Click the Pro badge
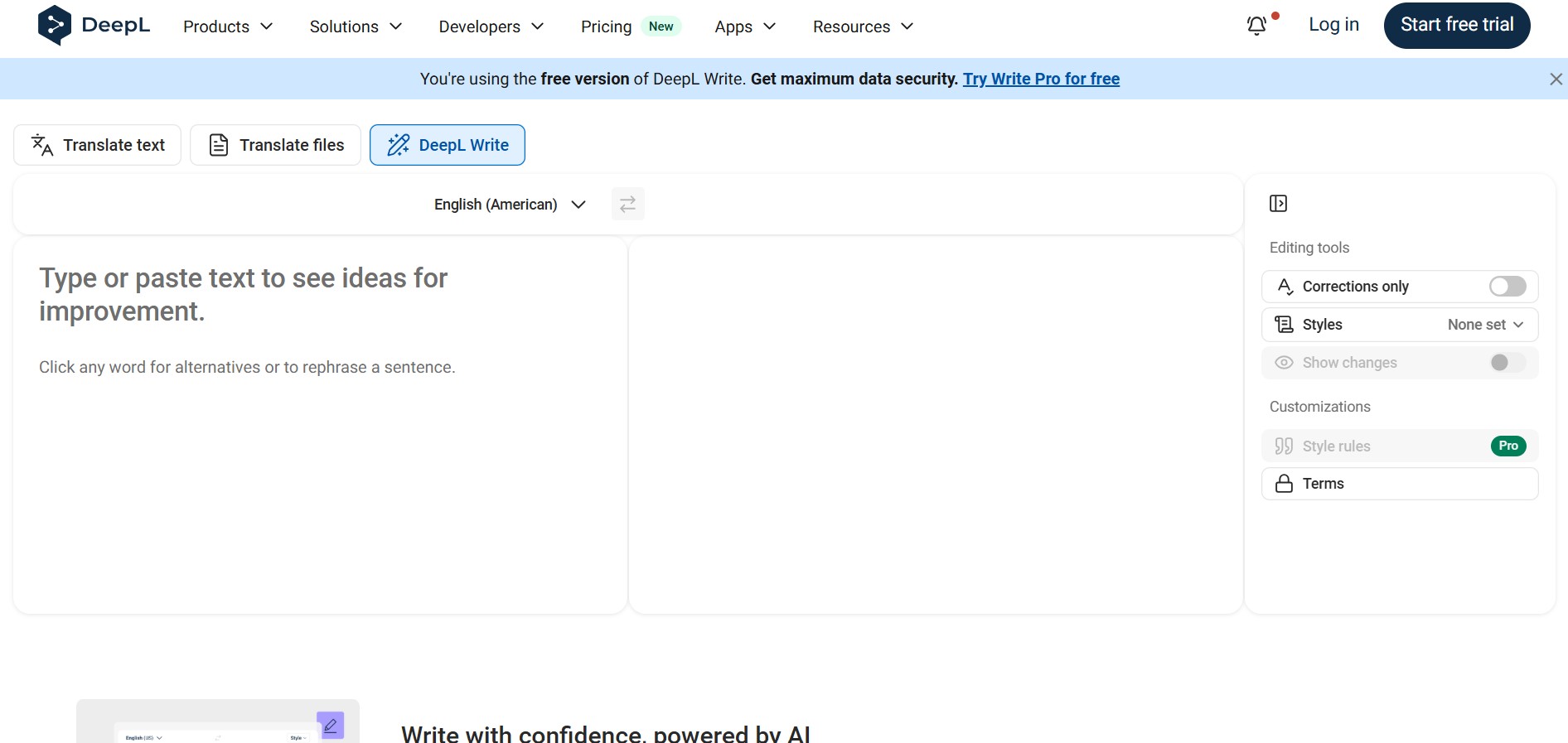Image resolution: width=1568 pixels, height=743 pixels. pos(1508,446)
